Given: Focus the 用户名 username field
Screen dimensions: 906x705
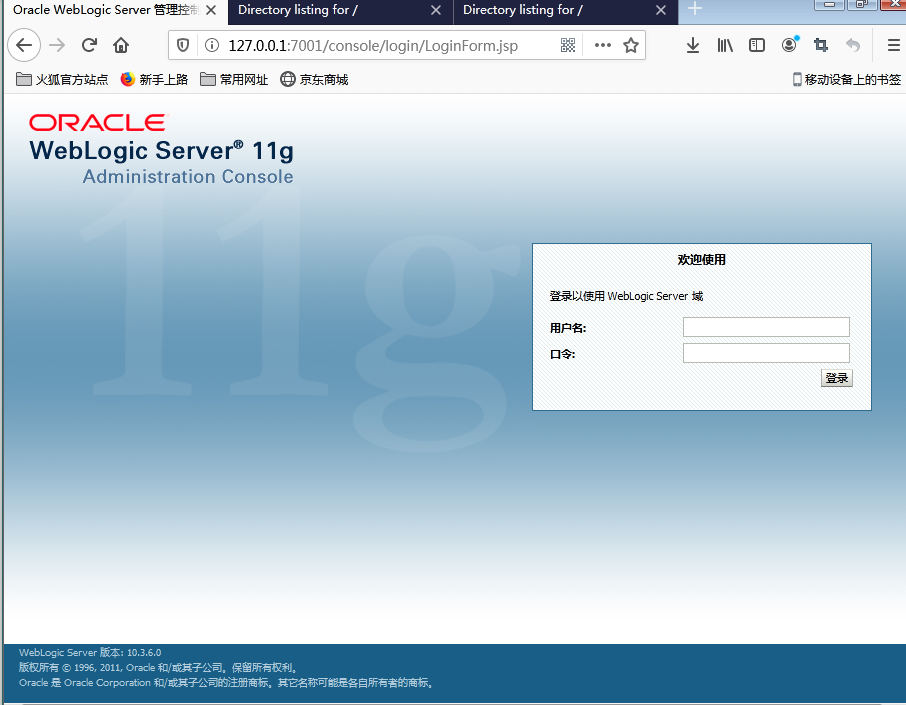Looking at the screenshot, I should (x=766, y=327).
